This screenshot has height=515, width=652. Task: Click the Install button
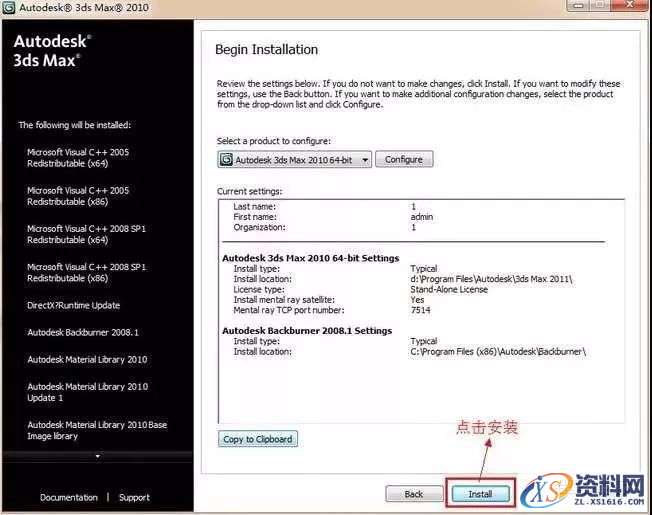click(480, 494)
